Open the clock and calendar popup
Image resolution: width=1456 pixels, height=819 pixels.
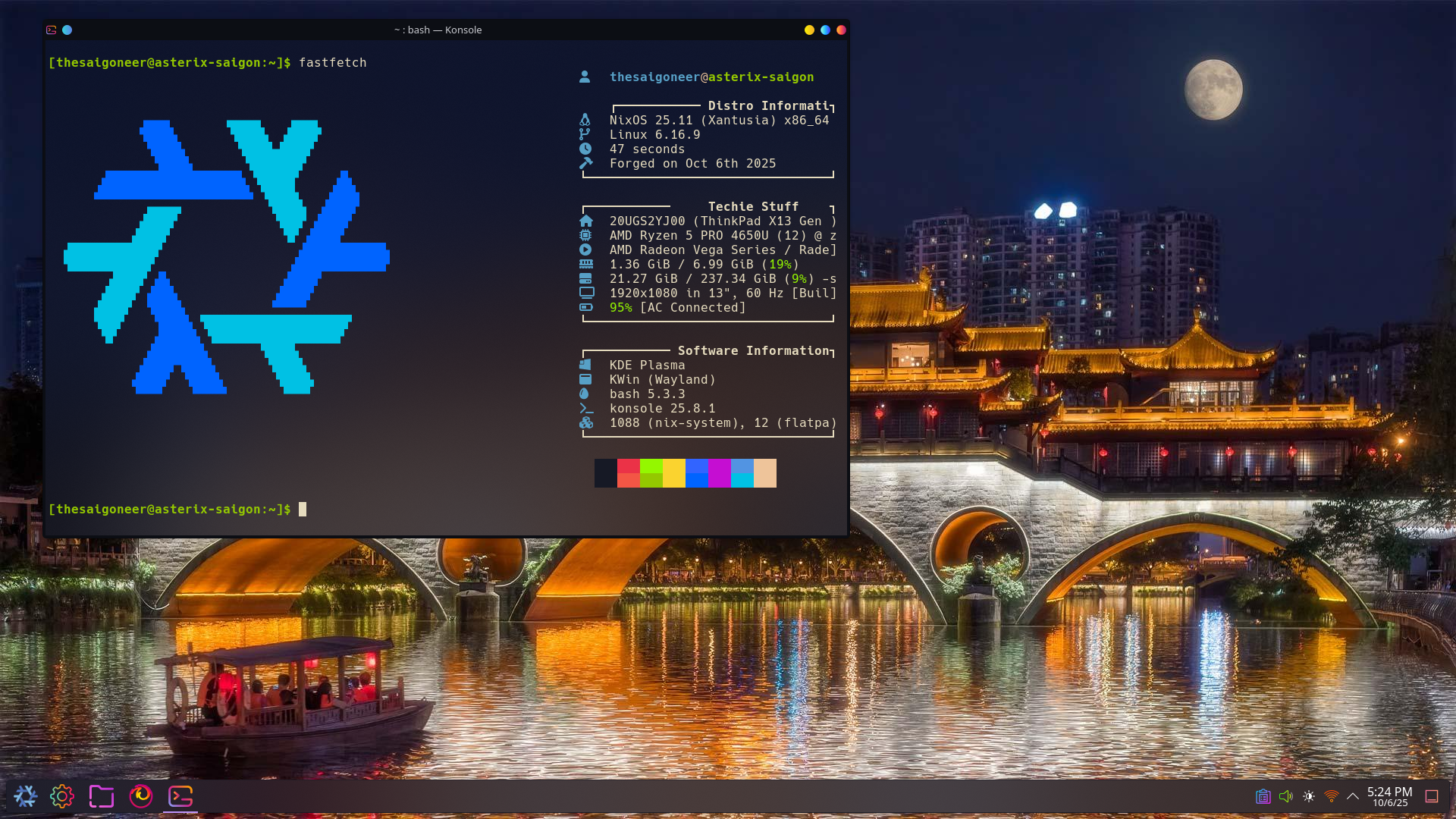(x=1389, y=796)
